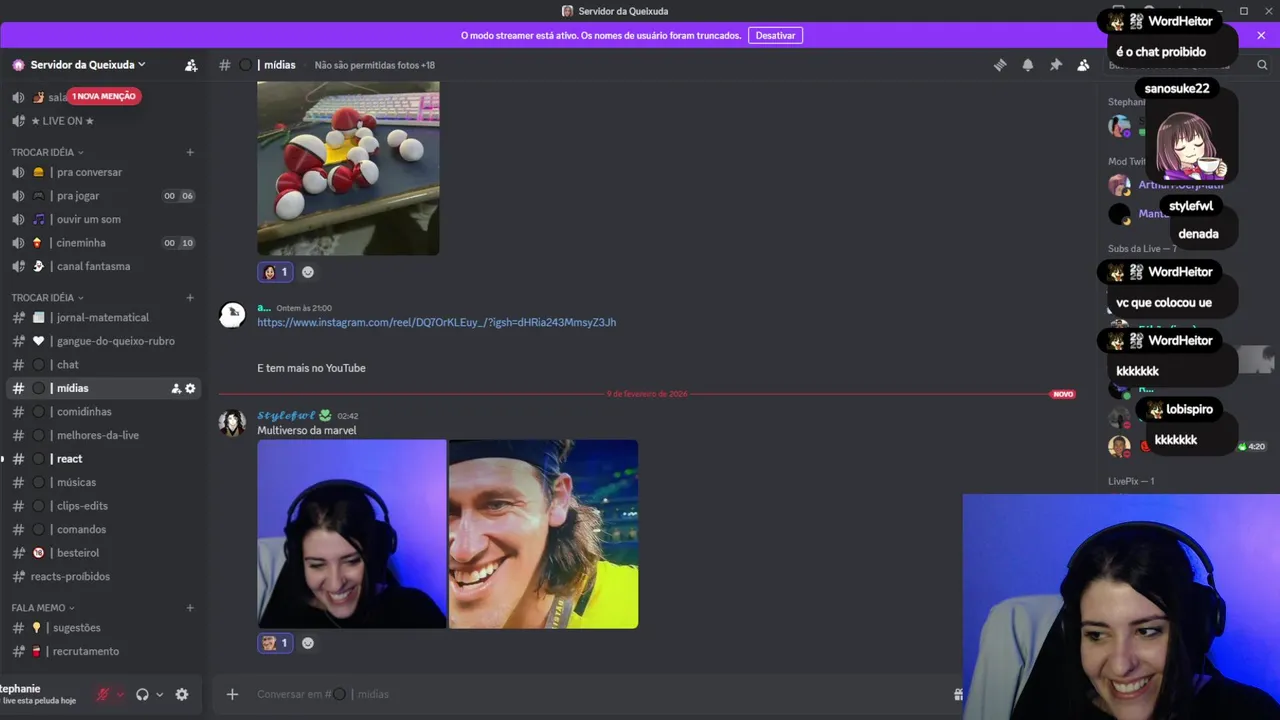Collapse second TROCAR IDÉIA category with text channels
1280x720 pixels.
point(47,297)
